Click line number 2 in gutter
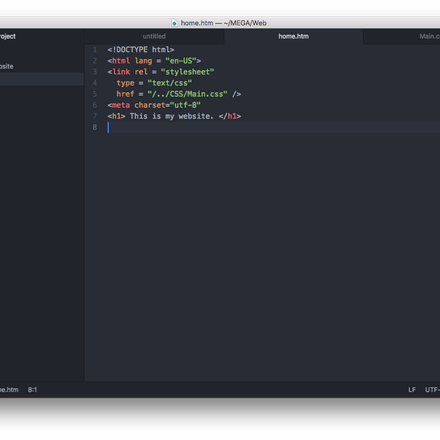Image resolution: width=440 pixels, height=440 pixels. tap(95, 61)
